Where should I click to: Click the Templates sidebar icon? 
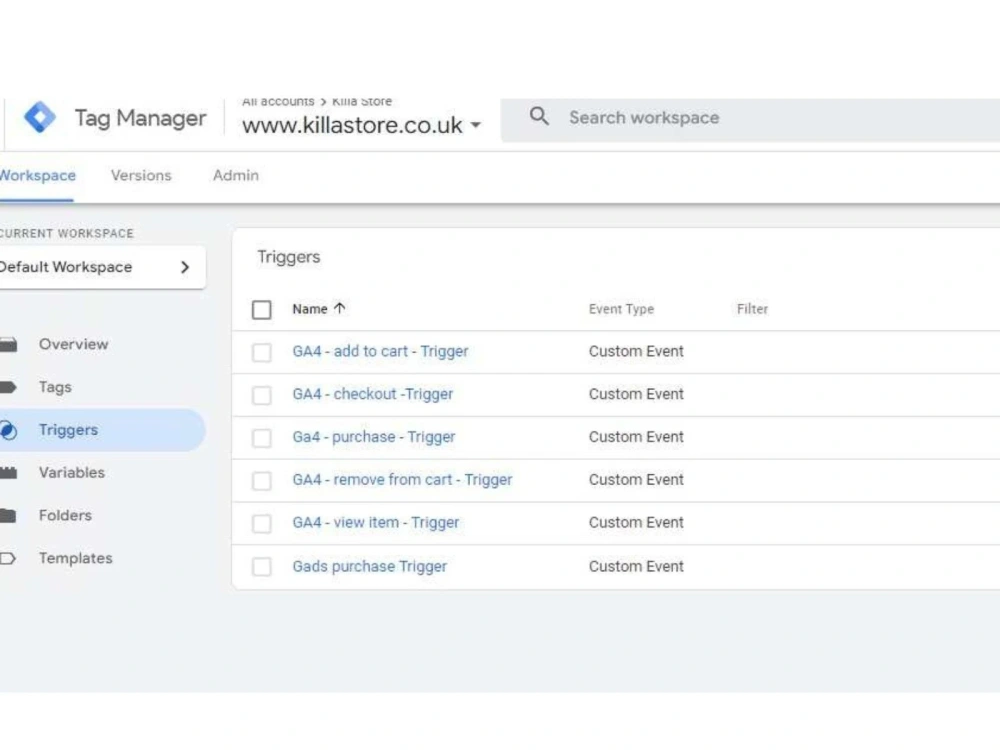pyautogui.click(x=8, y=559)
